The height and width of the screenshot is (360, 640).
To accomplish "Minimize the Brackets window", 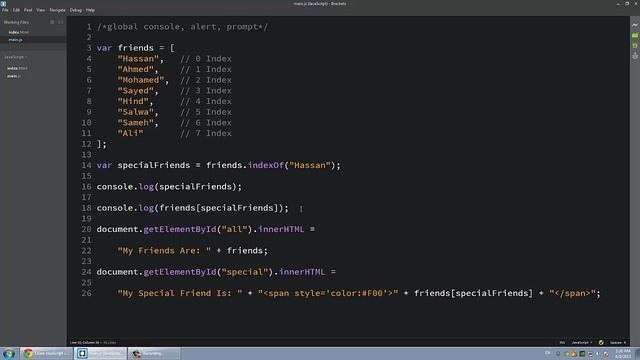I will coord(618,3).
